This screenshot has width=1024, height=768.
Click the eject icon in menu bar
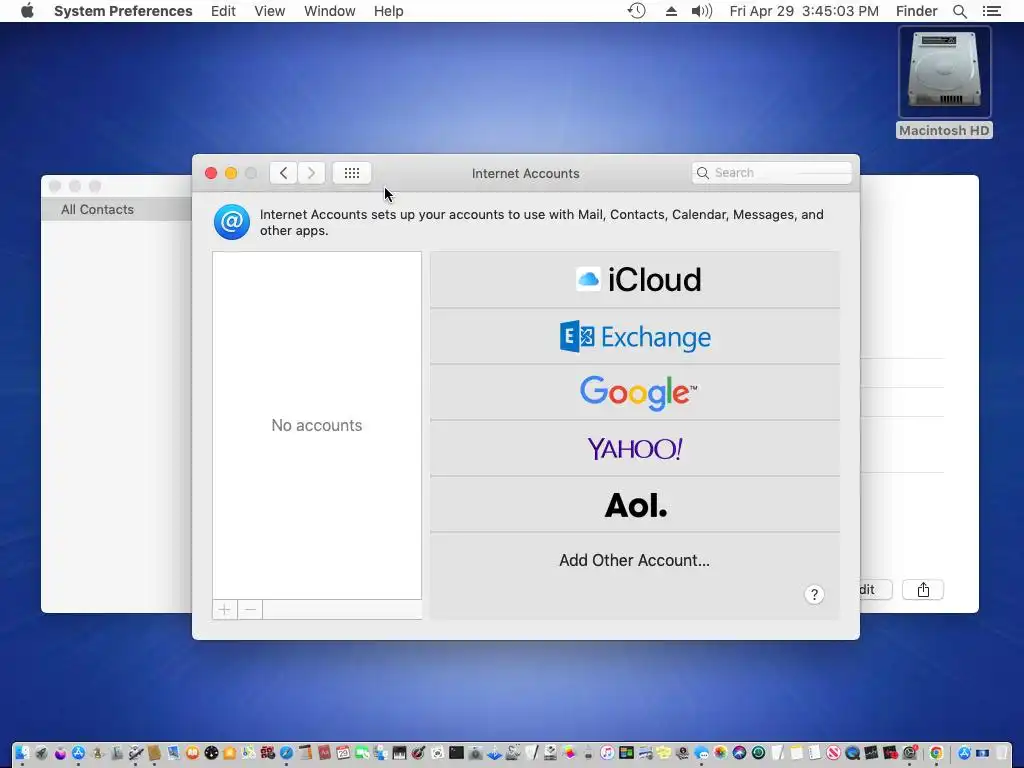pos(671,11)
